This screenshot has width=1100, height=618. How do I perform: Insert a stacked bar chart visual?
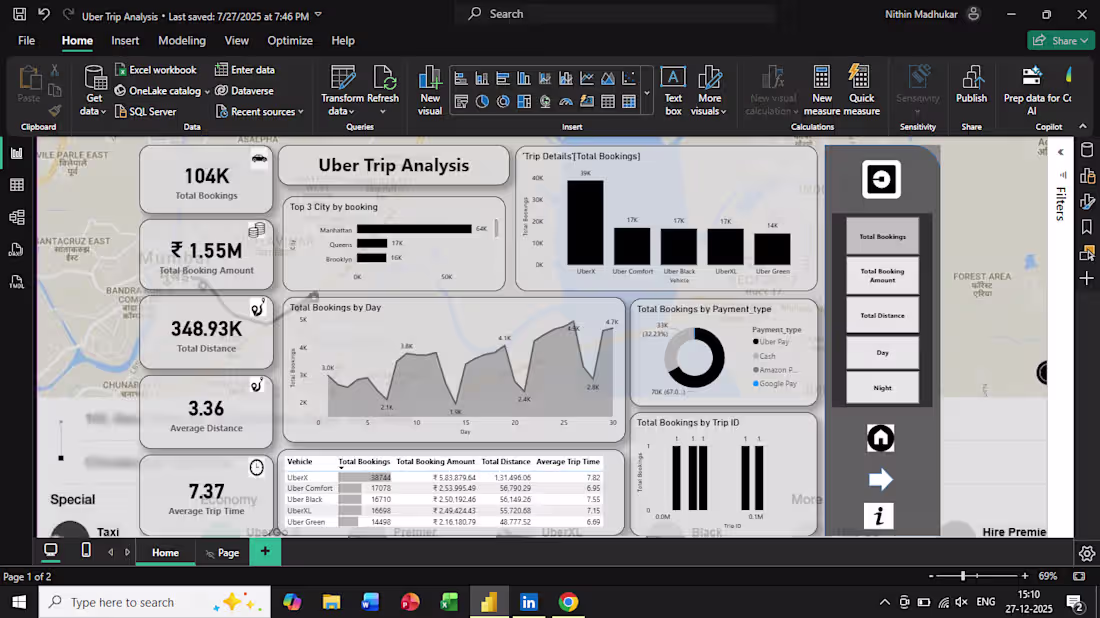[461, 79]
